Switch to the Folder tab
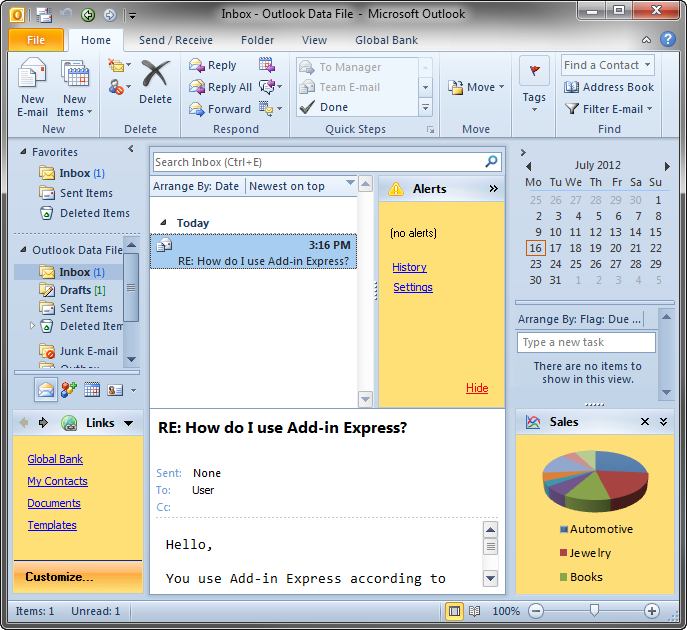This screenshot has width=687, height=630. click(x=258, y=40)
